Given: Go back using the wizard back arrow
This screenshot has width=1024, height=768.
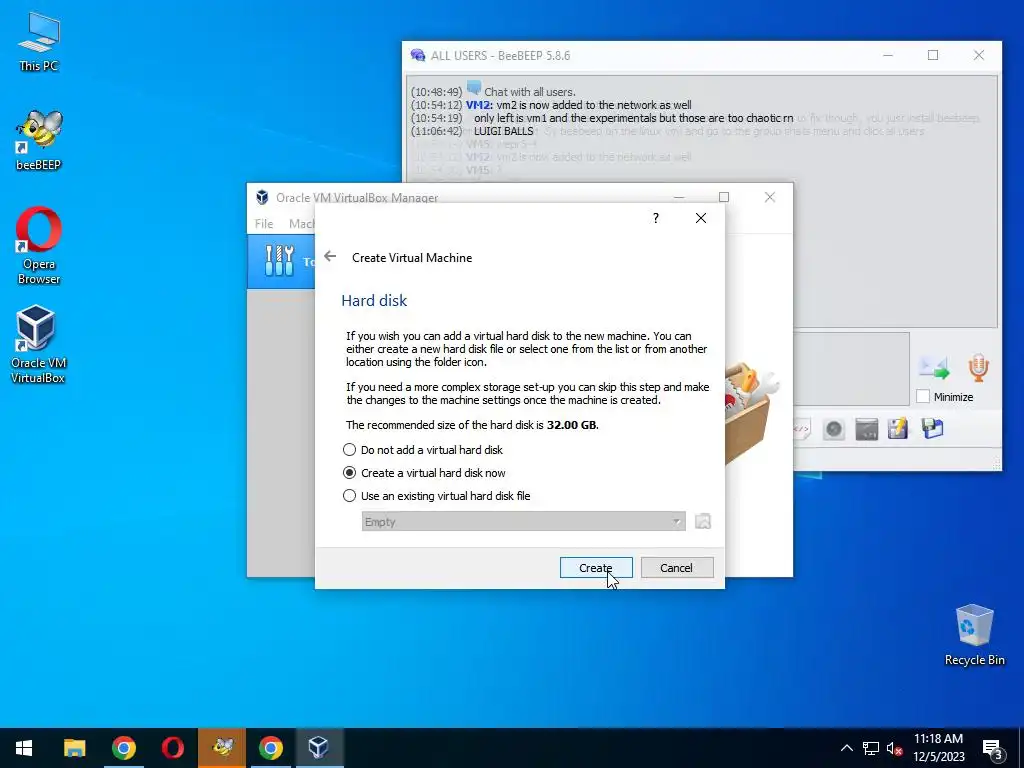Looking at the screenshot, I should [x=330, y=257].
